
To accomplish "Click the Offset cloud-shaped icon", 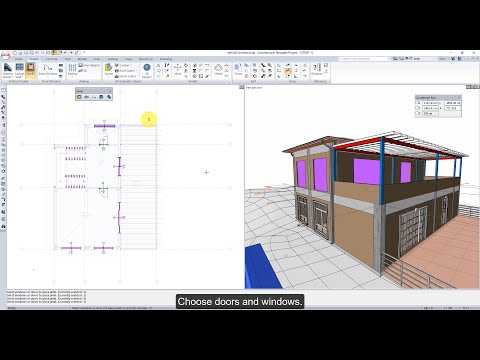I will [x=218, y=68].
